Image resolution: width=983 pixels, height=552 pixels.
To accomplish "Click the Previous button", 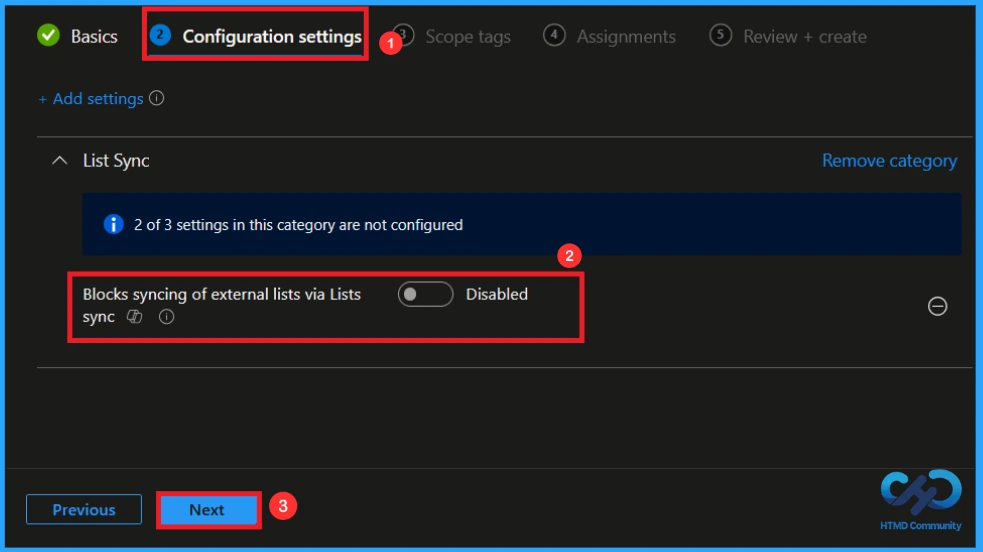I will [84, 509].
